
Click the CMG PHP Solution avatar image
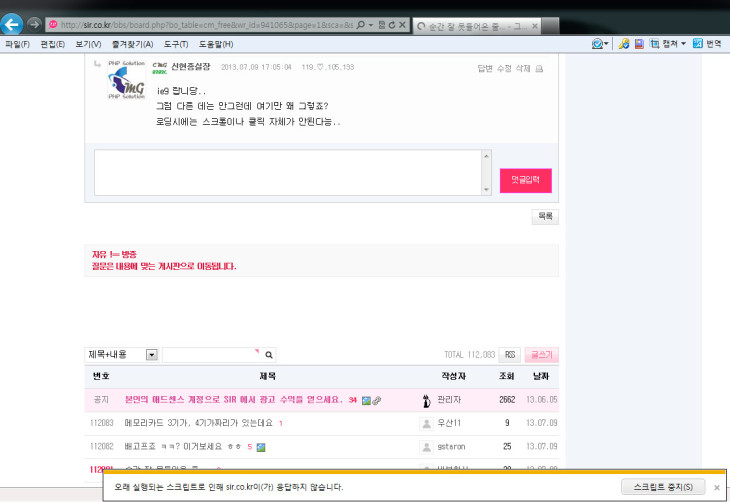[126, 80]
